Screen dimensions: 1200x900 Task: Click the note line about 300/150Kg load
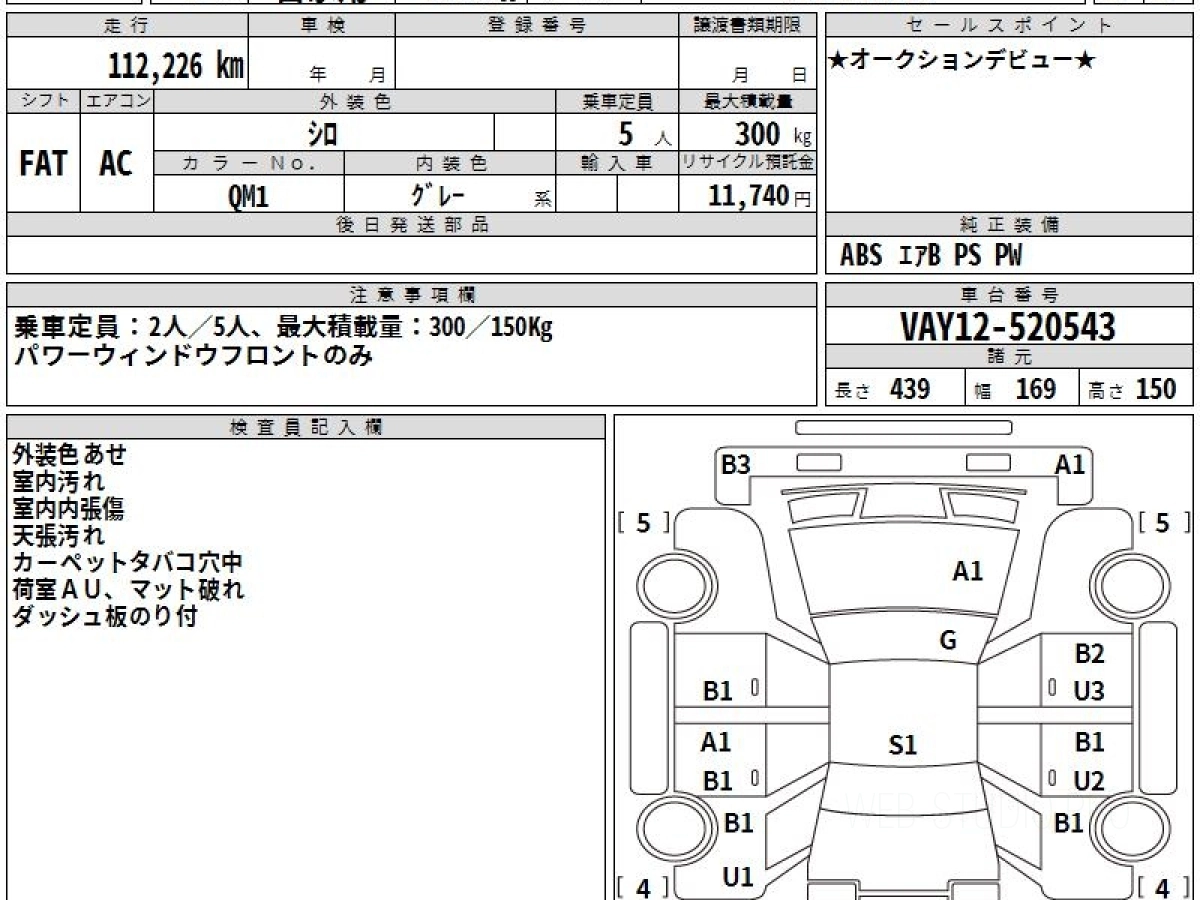[x=283, y=327]
